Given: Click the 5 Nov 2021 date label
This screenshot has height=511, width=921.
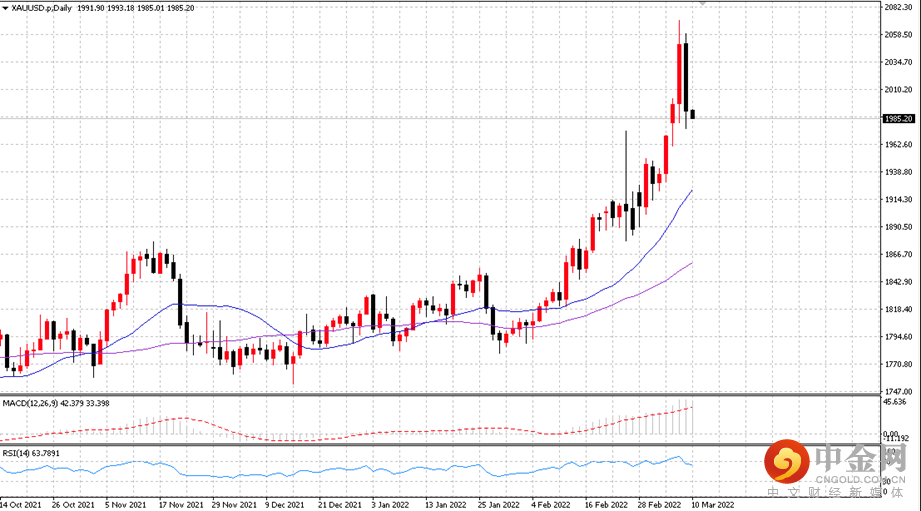Looking at the screenshot, I should click(126, 505).
